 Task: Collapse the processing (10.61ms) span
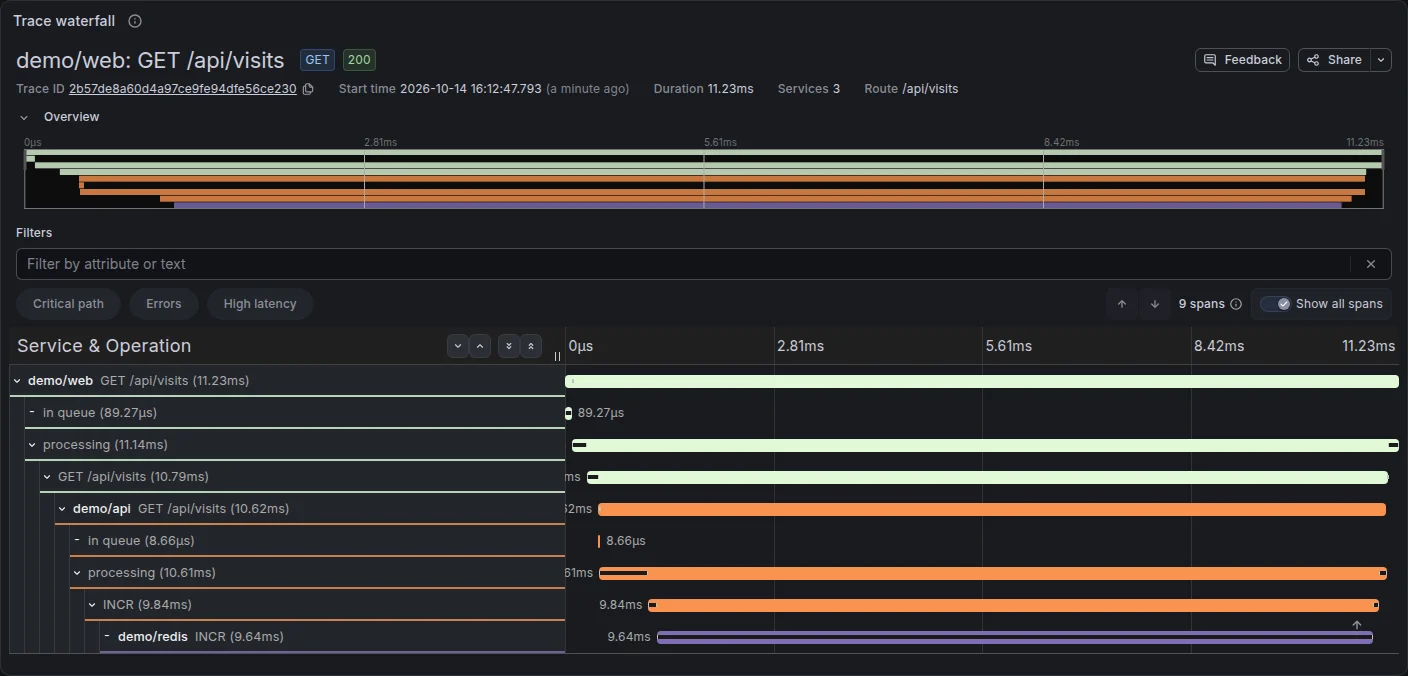tap(77, 573)
